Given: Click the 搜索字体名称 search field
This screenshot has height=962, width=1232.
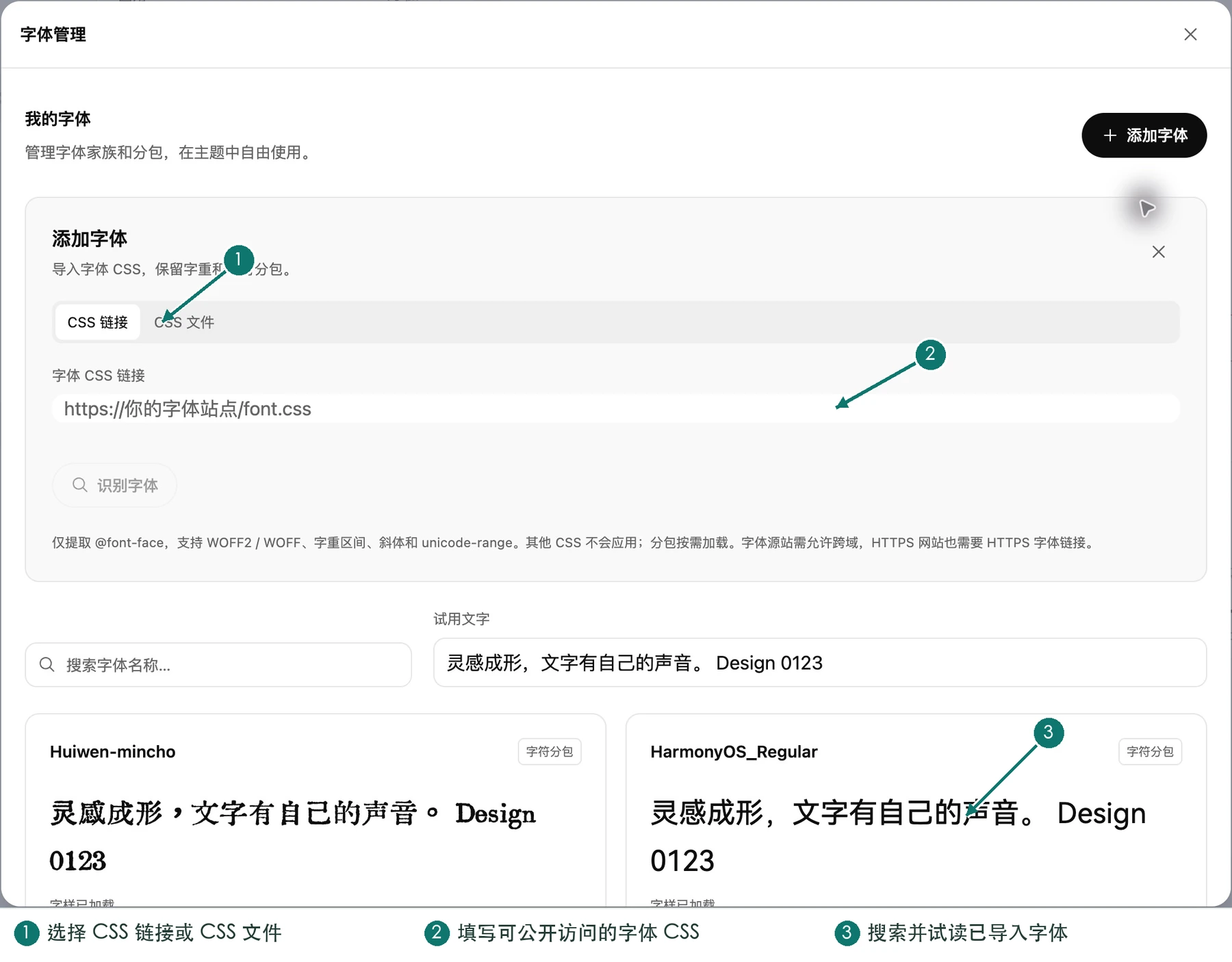Looking at the screenshot, I should tap(218, 664).
